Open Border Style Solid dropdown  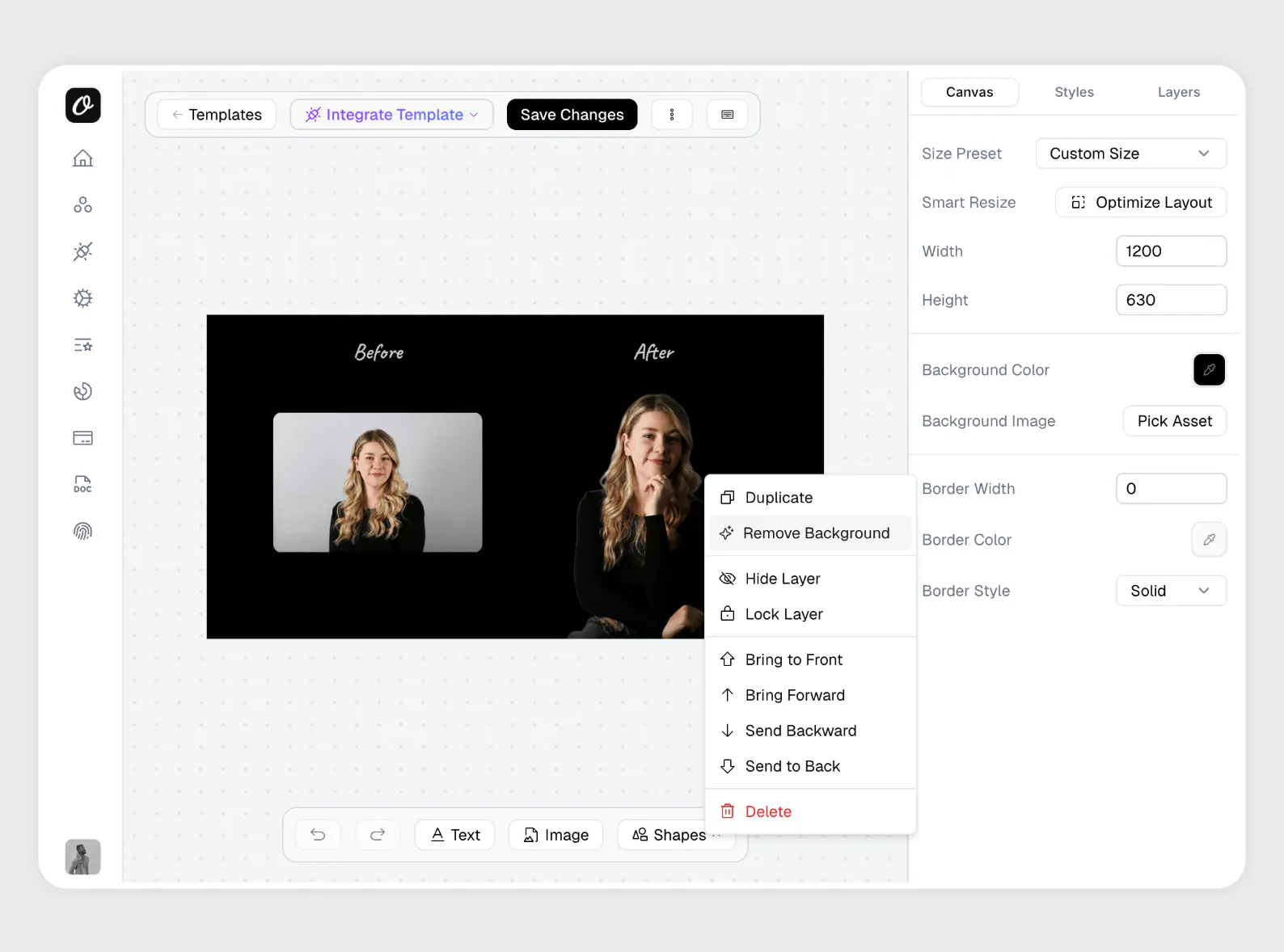tap(1172, 591)
